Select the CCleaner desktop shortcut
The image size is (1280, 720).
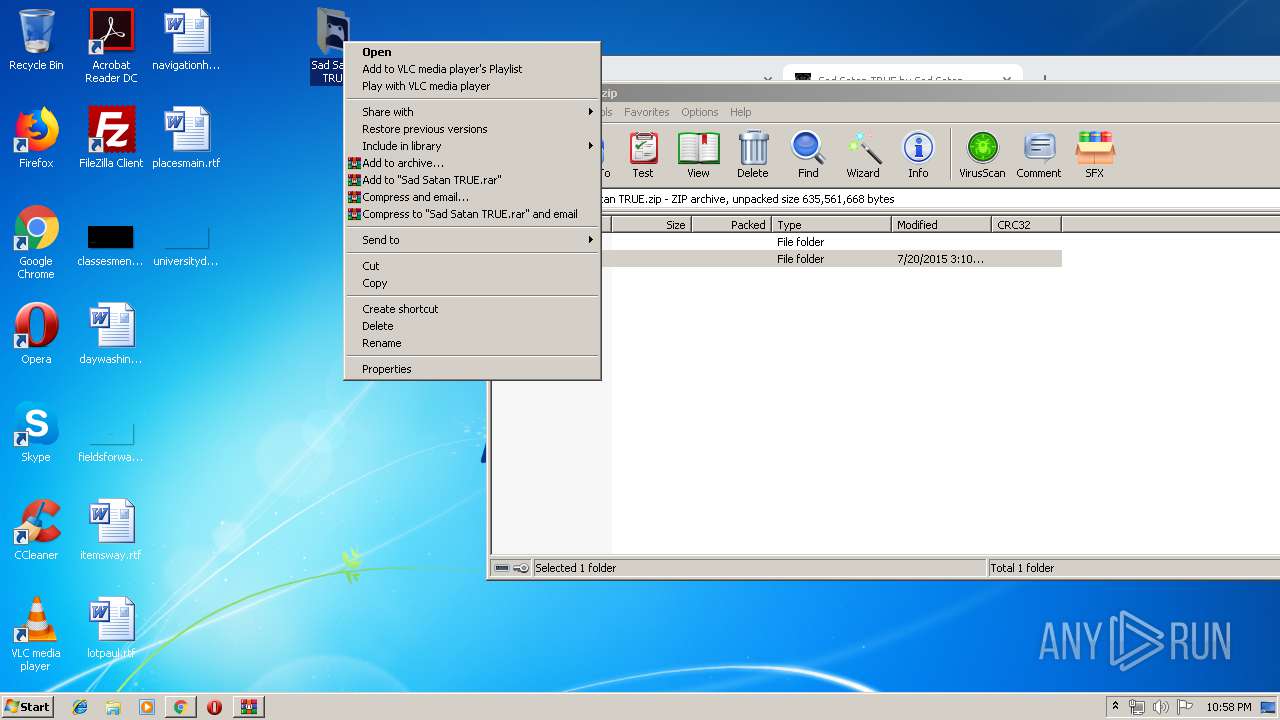(36, 530)
